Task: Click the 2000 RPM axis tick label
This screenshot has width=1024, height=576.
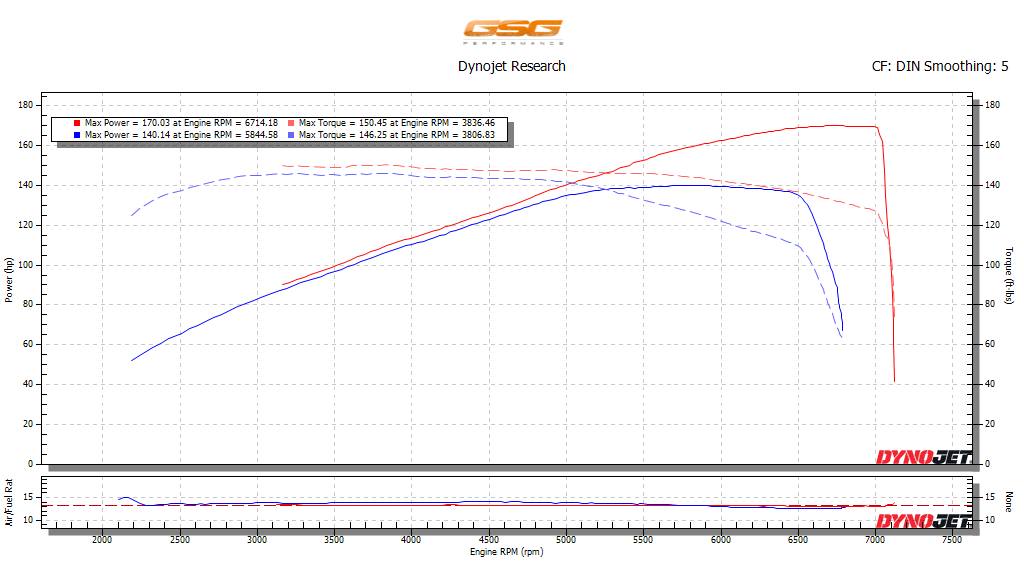Action: (102, 540)
